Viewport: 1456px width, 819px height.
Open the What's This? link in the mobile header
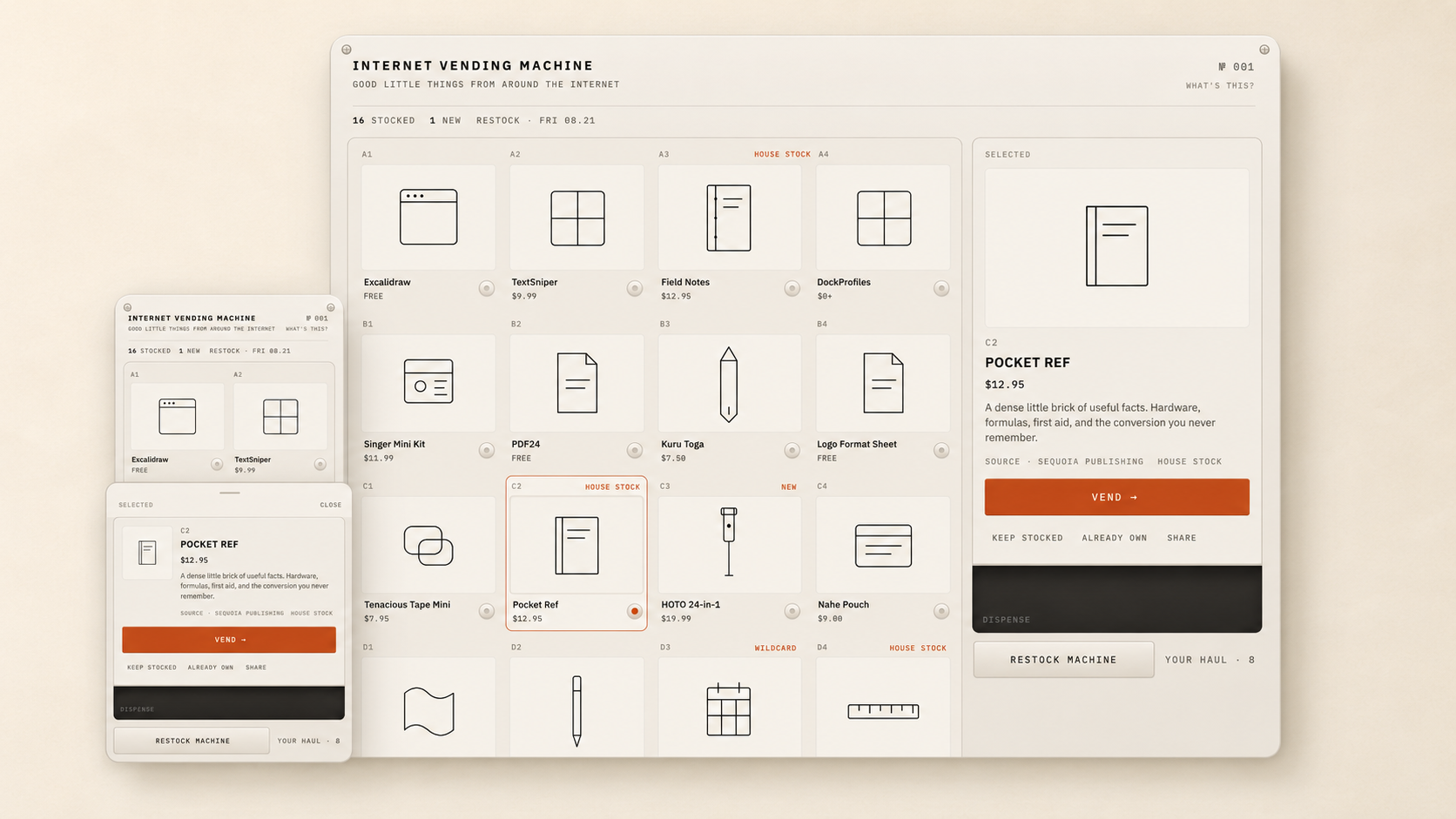(x=307, y=329)
